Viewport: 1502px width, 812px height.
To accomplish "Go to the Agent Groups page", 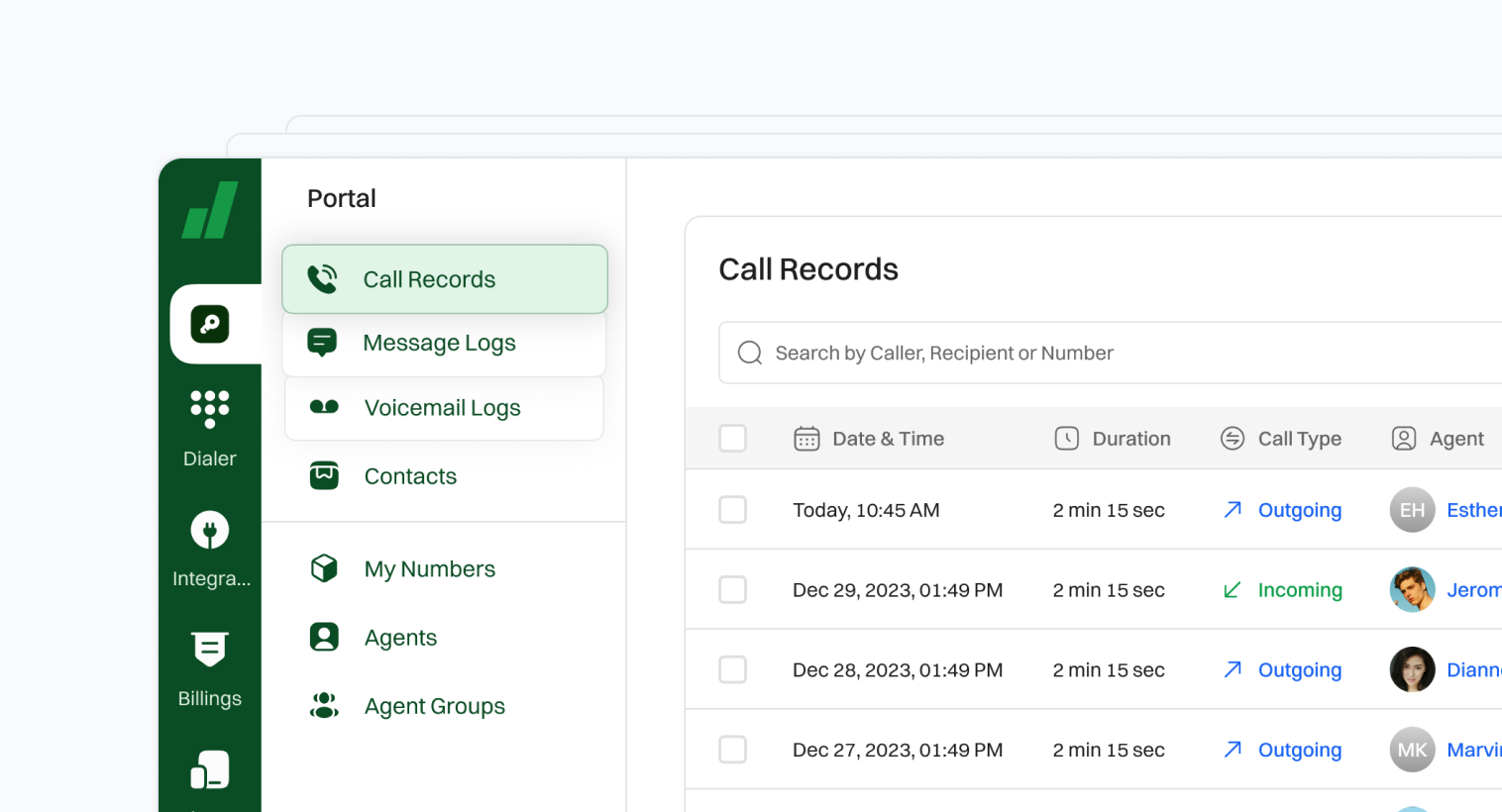I will coord(434,706).
